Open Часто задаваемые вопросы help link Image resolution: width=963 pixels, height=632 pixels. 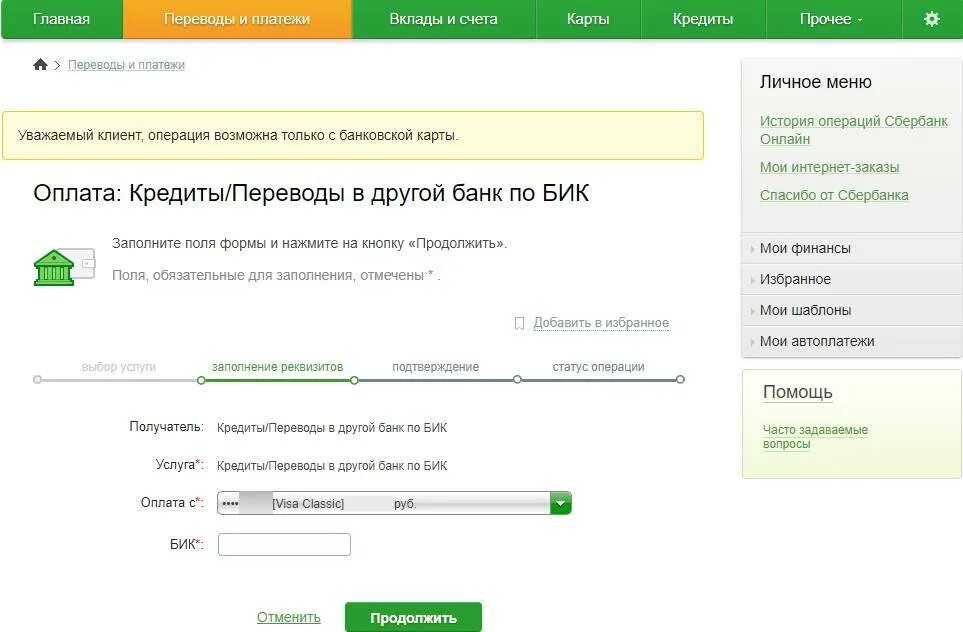click(815, 437)
